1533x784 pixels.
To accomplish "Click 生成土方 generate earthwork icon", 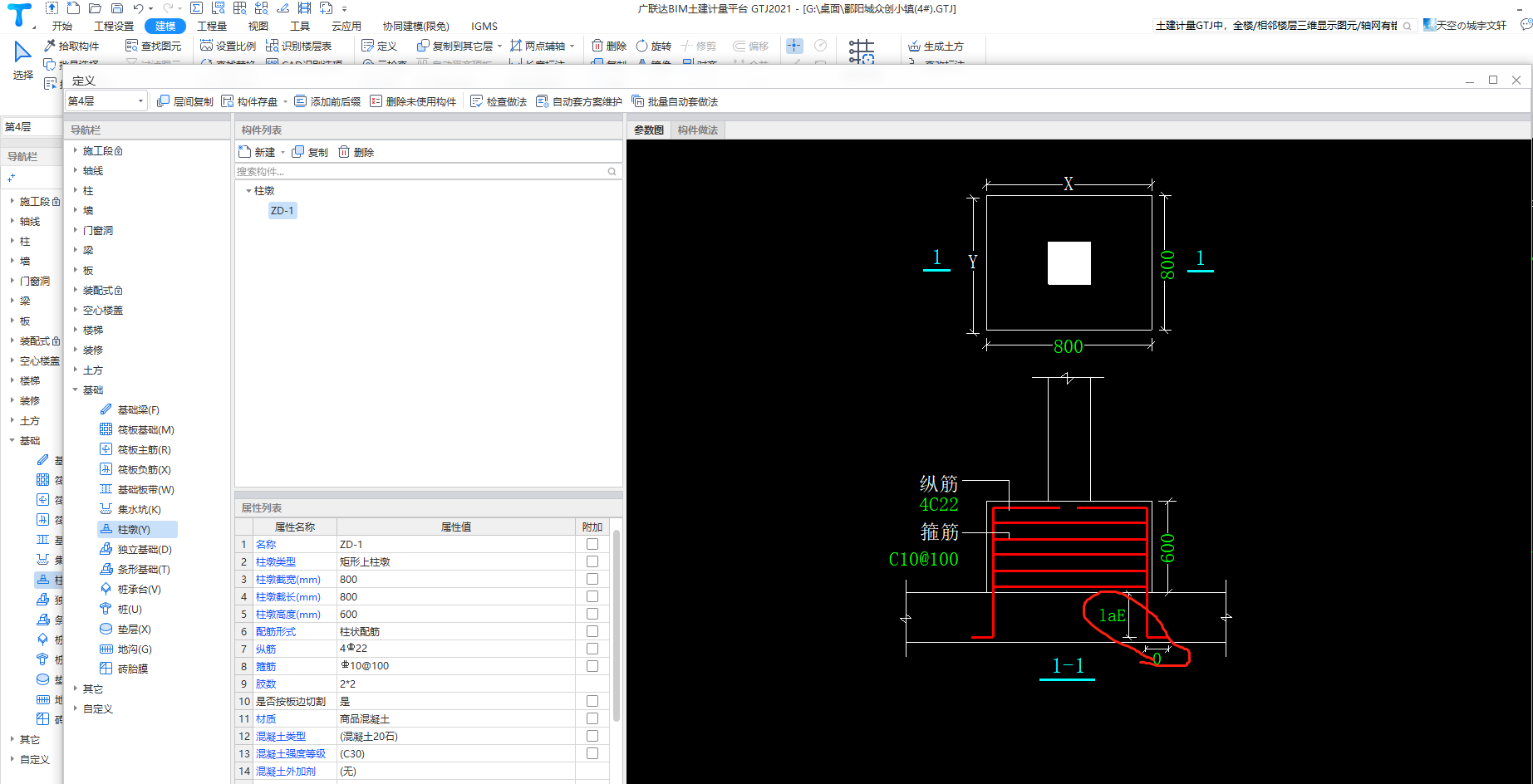I will pyautogui.click(x=915, y=46).
